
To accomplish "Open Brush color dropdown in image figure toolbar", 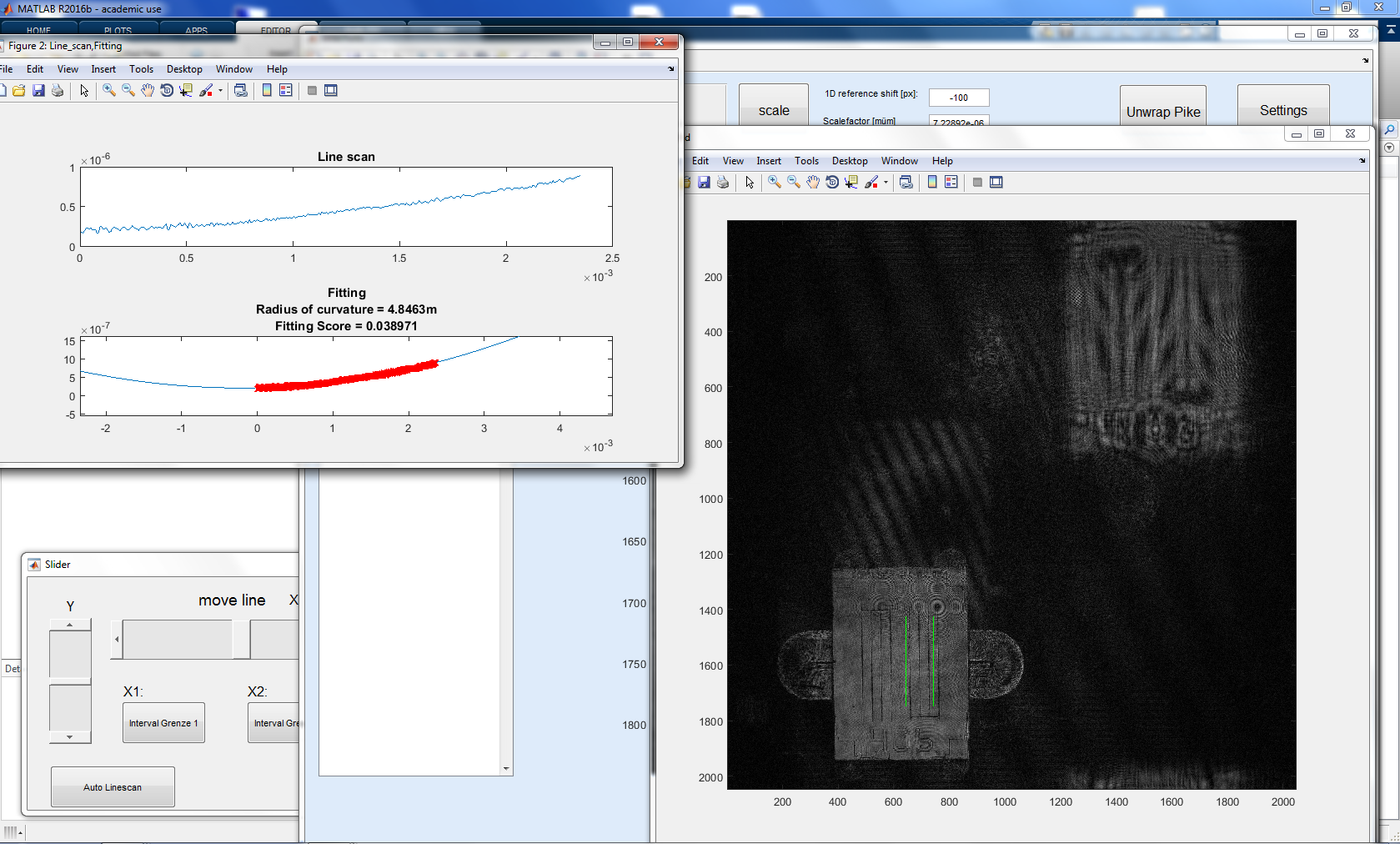I will [x=886, y=183].
